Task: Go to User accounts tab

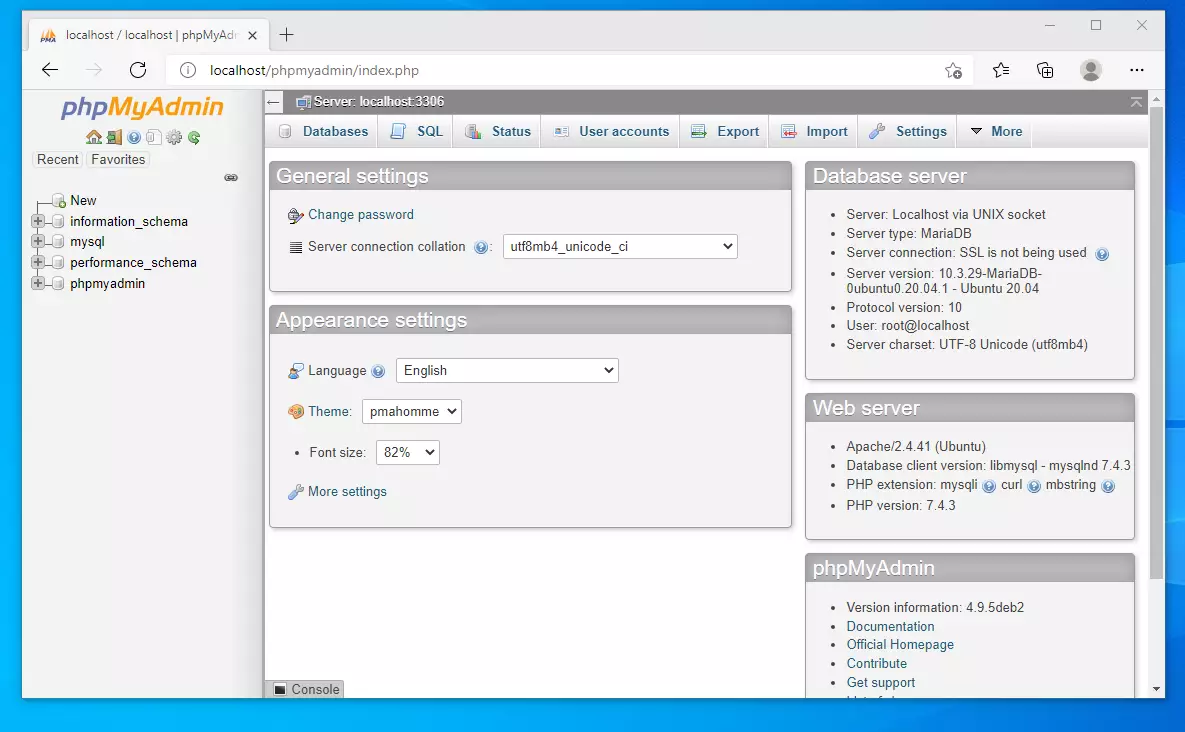Action: [x=611, y=131]
